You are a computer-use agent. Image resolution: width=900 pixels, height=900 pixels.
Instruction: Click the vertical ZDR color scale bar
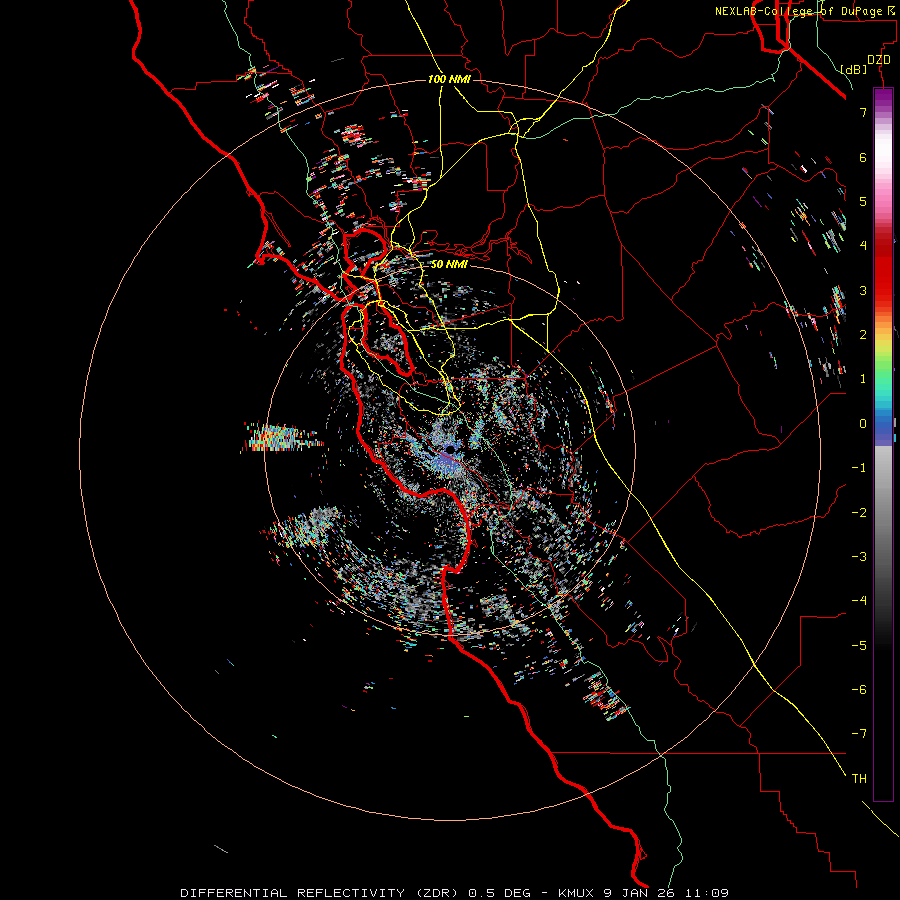click(x=883, y=444)
